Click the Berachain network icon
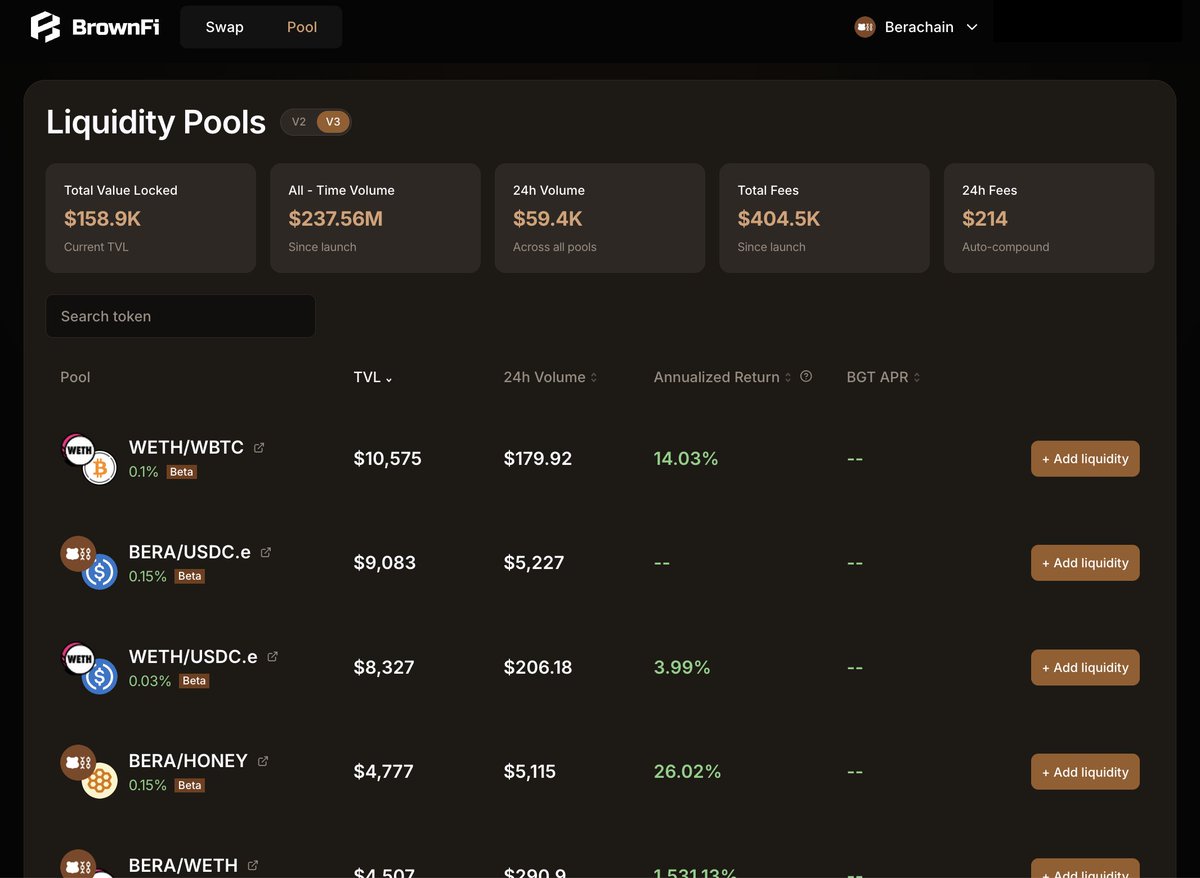Screen dimensions: 1200x878 [865, 27]
